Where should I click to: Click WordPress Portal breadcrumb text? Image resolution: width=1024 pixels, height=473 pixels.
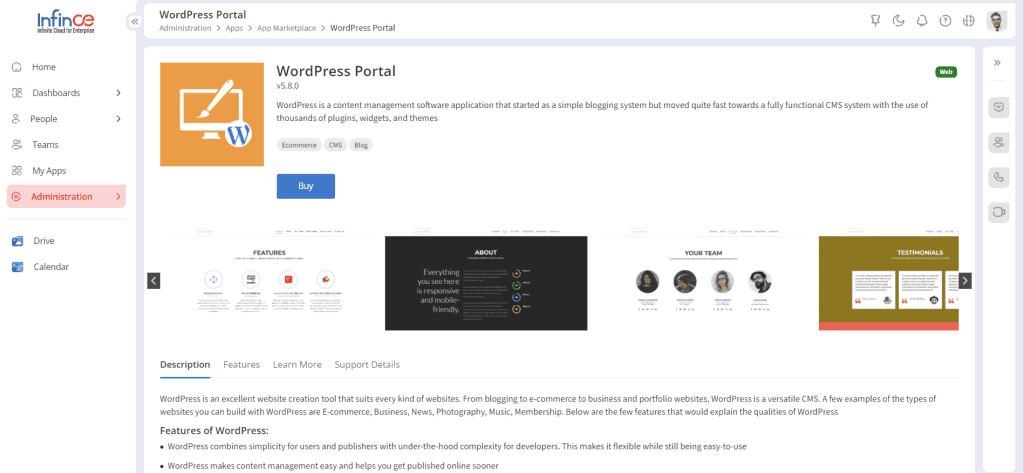362,28
